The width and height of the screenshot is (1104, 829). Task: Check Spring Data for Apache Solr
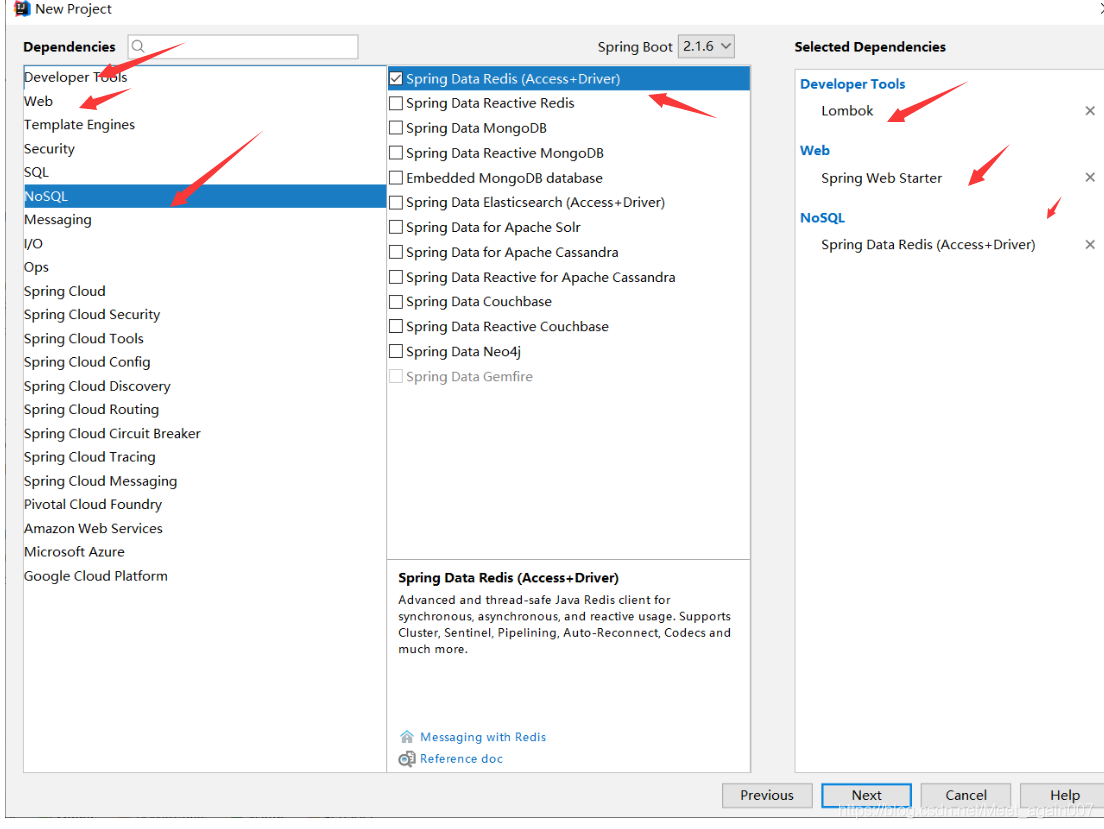396,227
